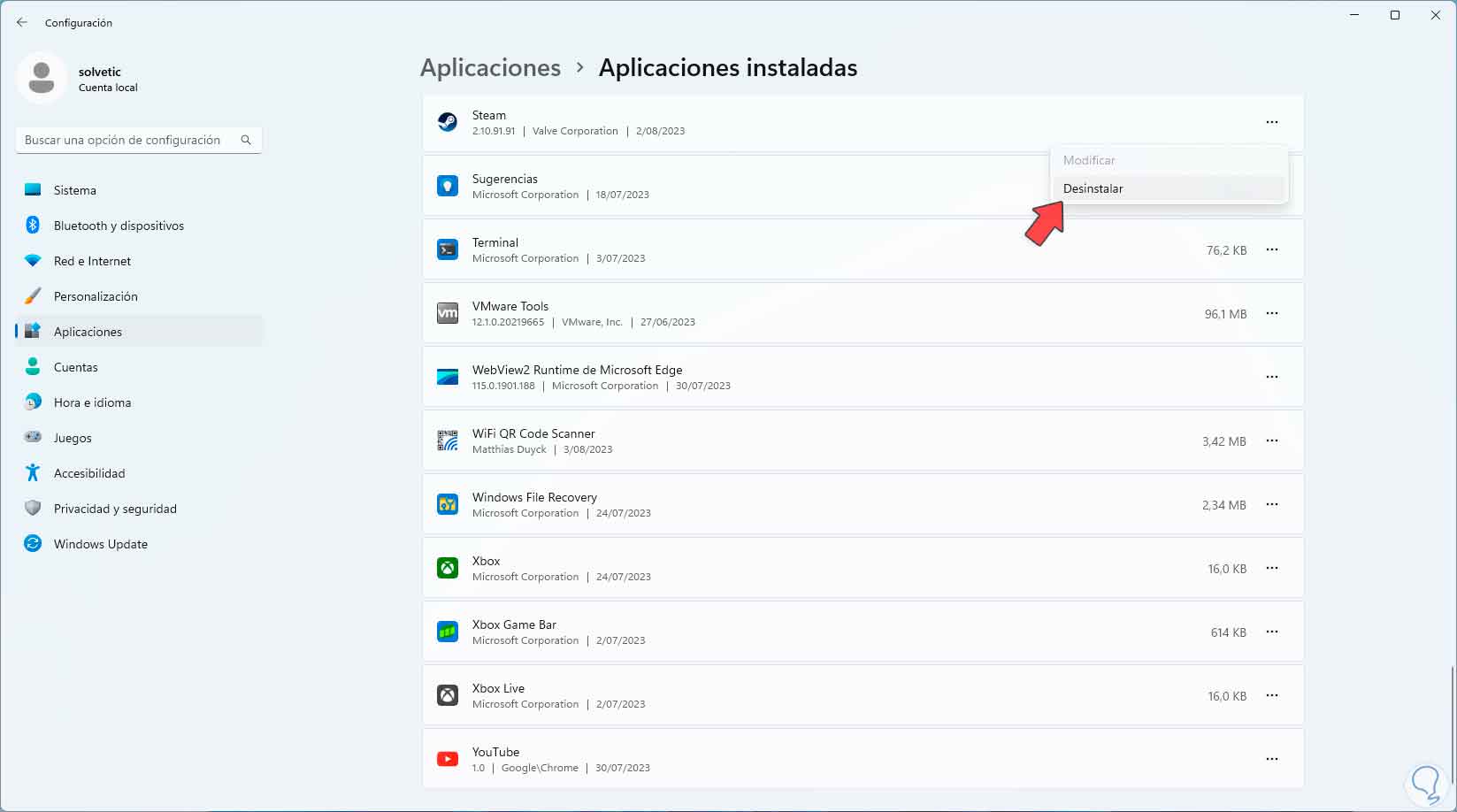Open Hora e idioma settings
Viewport: 1457px width, 812px height.
(140, 402)
